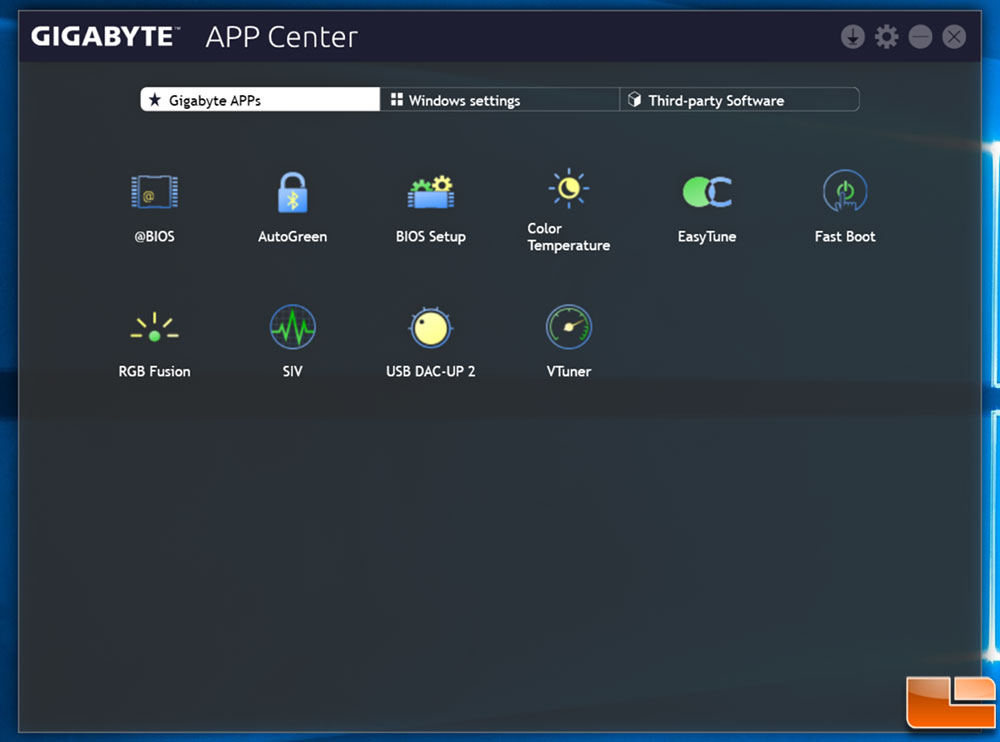Click the "VTuner" label text
Screen dimensions: 1000x742
tap(569, 371)
